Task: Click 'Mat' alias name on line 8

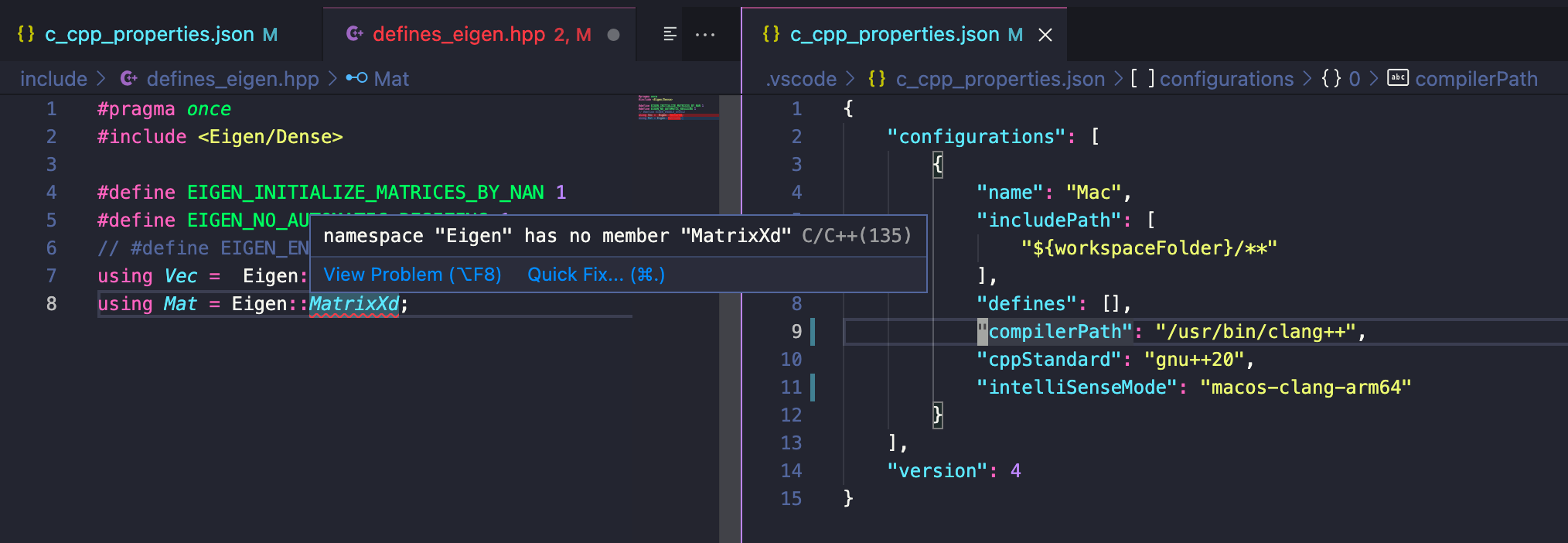Action: click(x=180, y=304)
